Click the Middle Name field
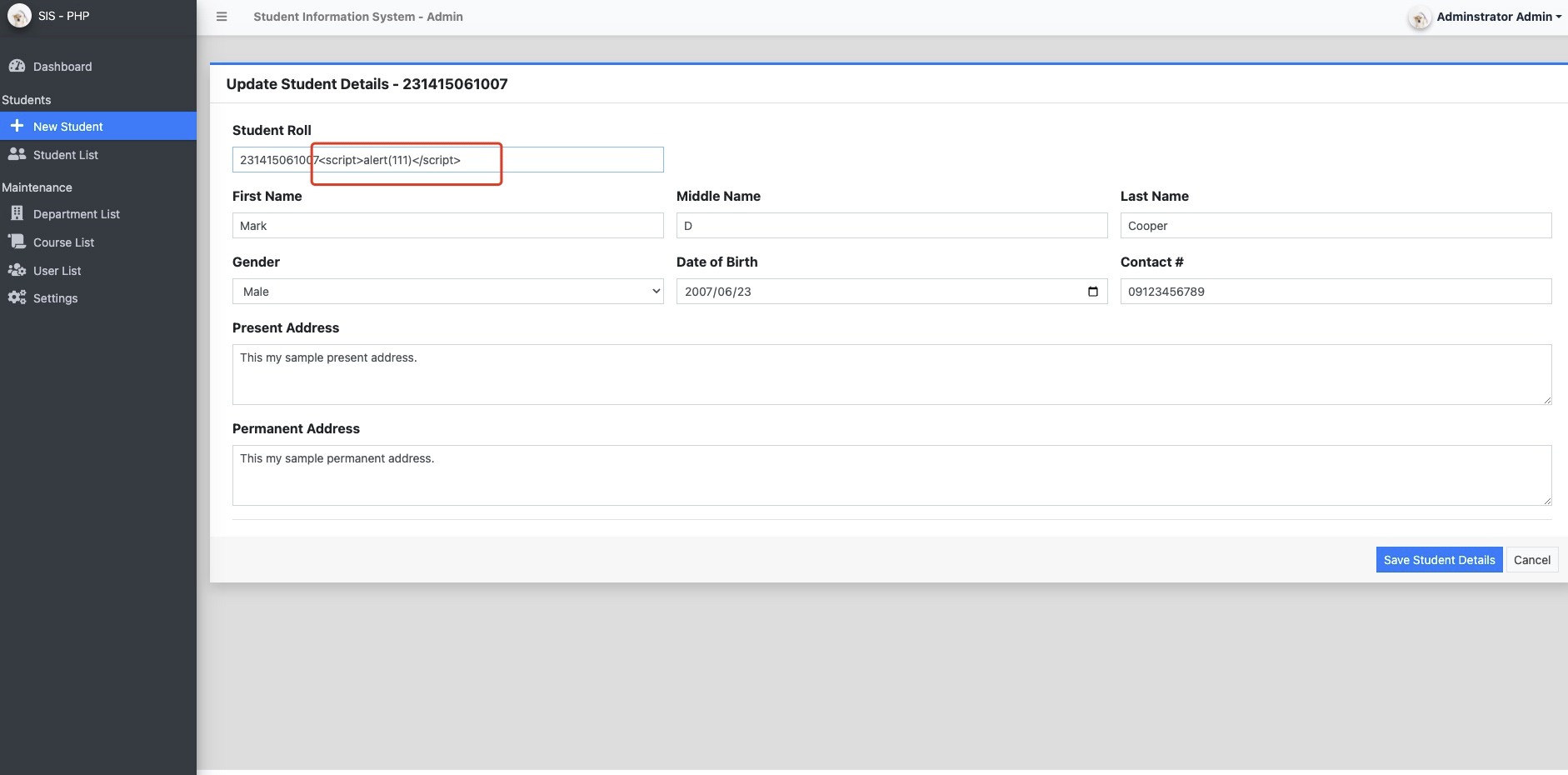Viewport: 1568px width, 775px height. [x=892, y=226]
